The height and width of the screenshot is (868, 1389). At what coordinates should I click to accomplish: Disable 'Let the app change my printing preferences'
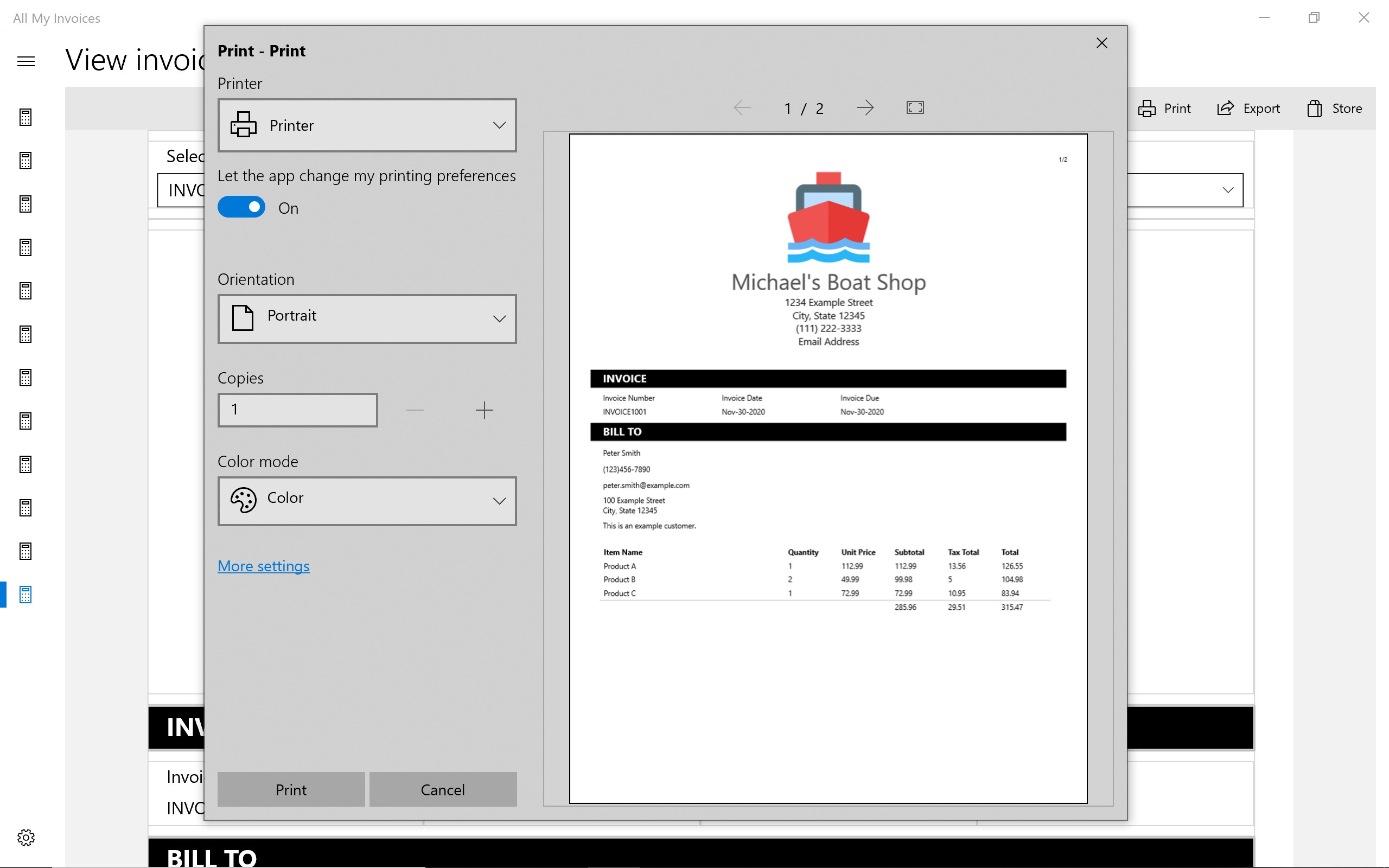241,207
